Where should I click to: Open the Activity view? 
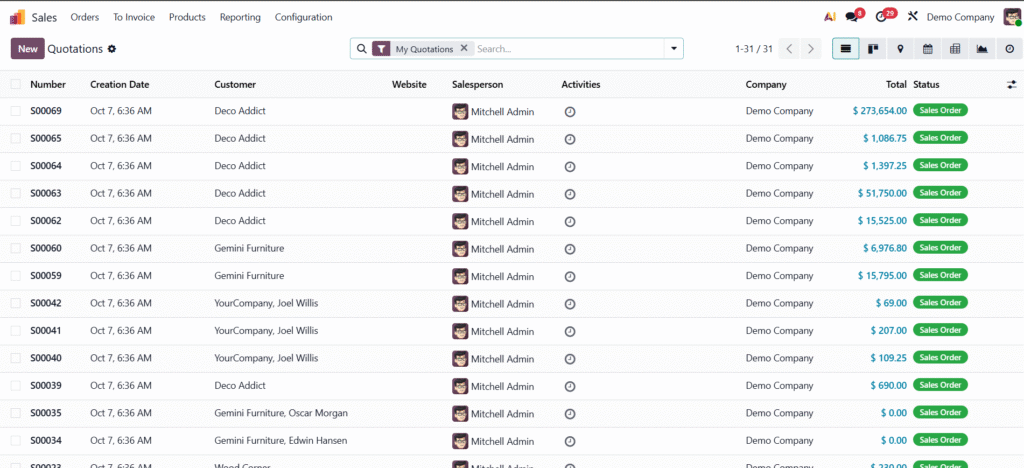point(1008,48)
